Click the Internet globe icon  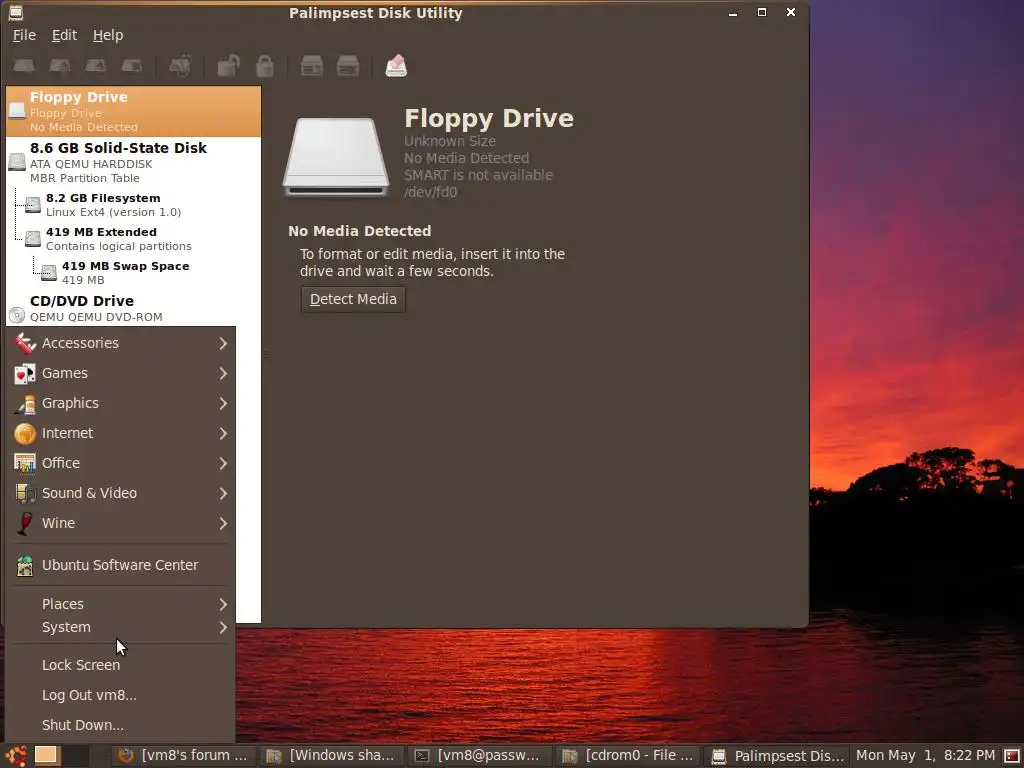[25, 433]
